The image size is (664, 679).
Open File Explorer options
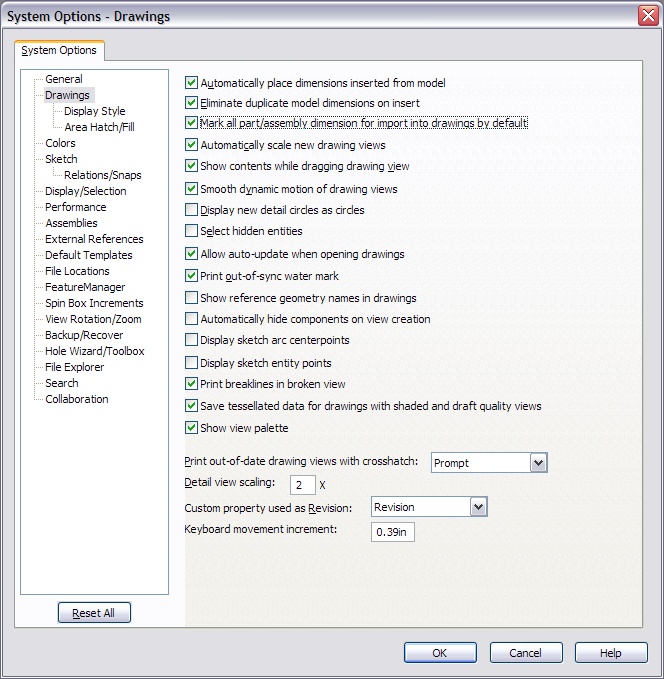coord(75,367)
